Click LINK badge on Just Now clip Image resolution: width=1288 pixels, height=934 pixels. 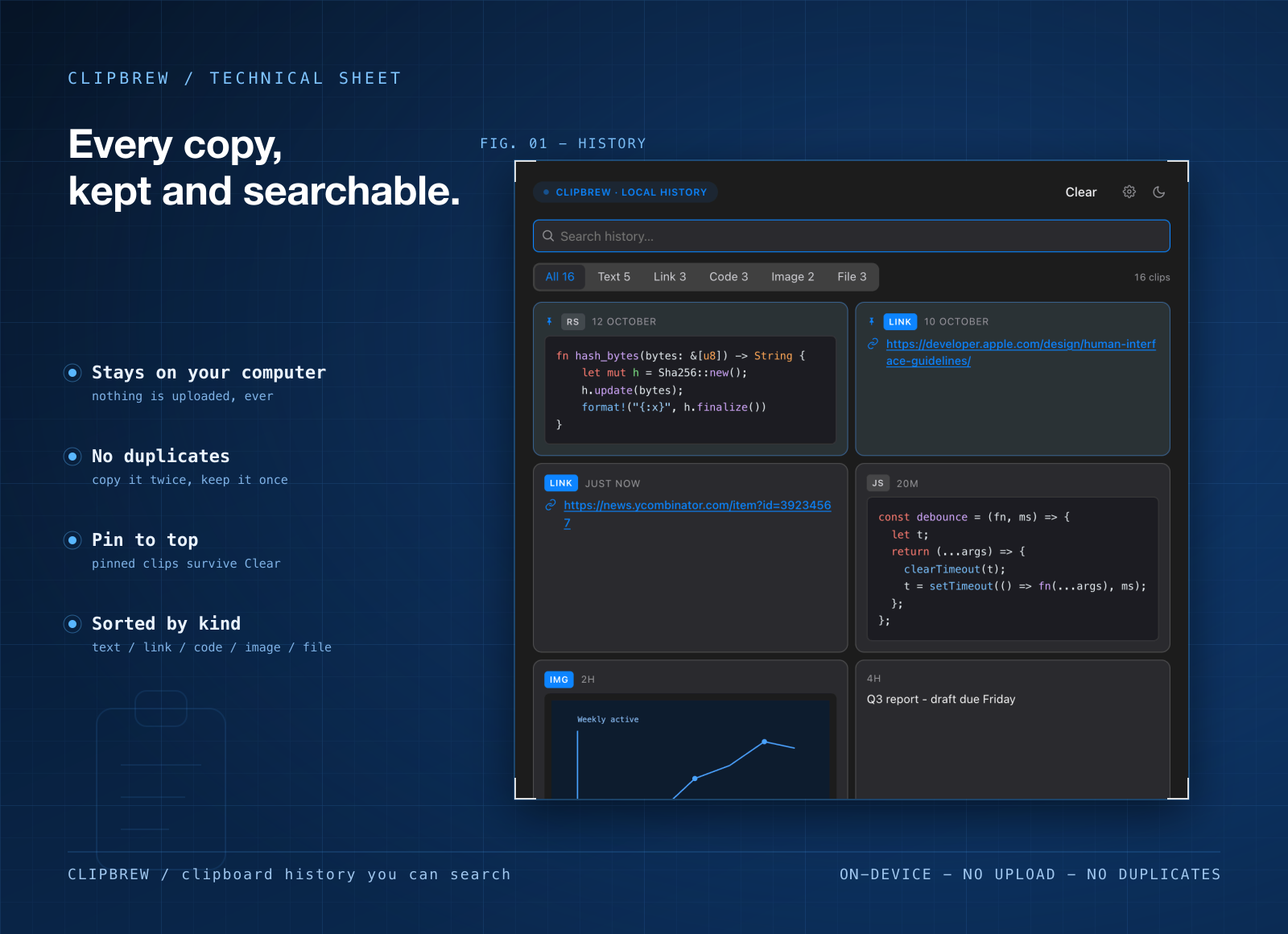tap(561, 483)
